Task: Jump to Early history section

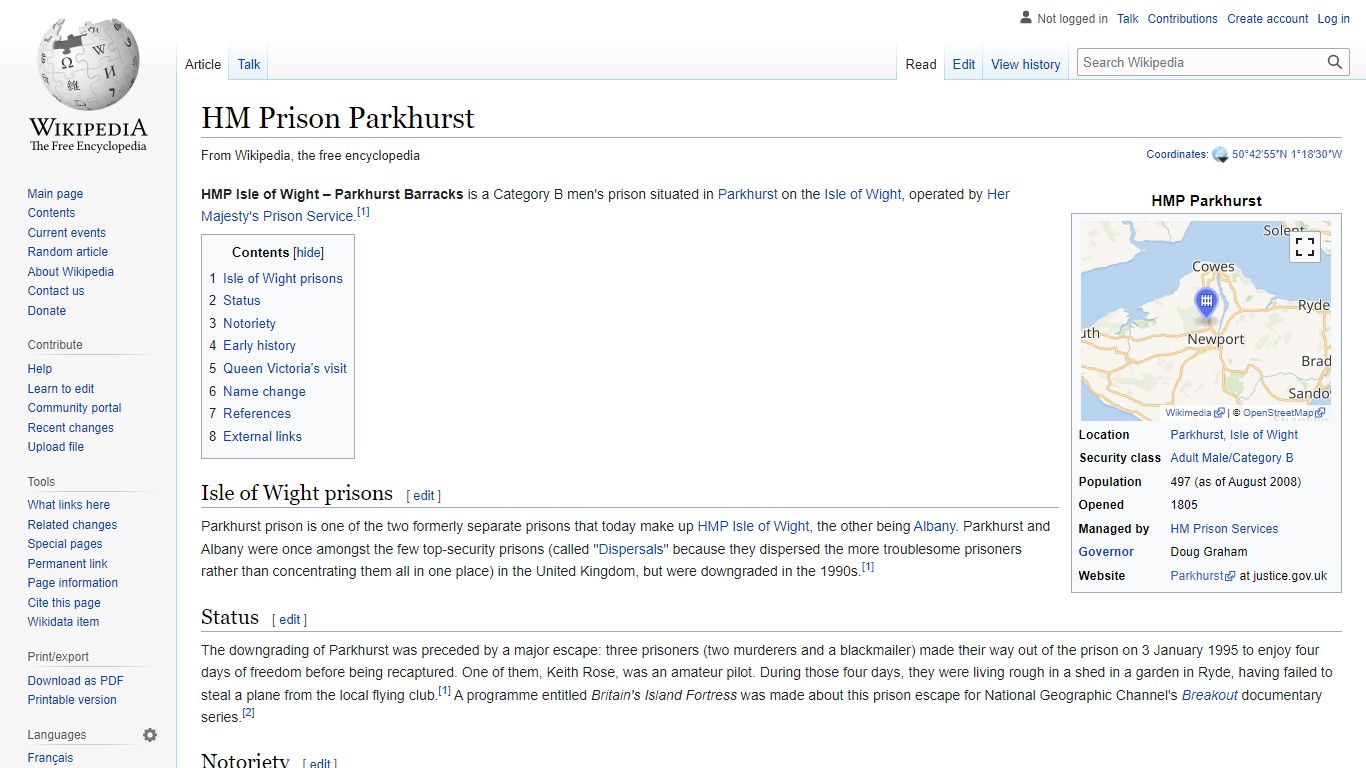Action: click(259, 345)
